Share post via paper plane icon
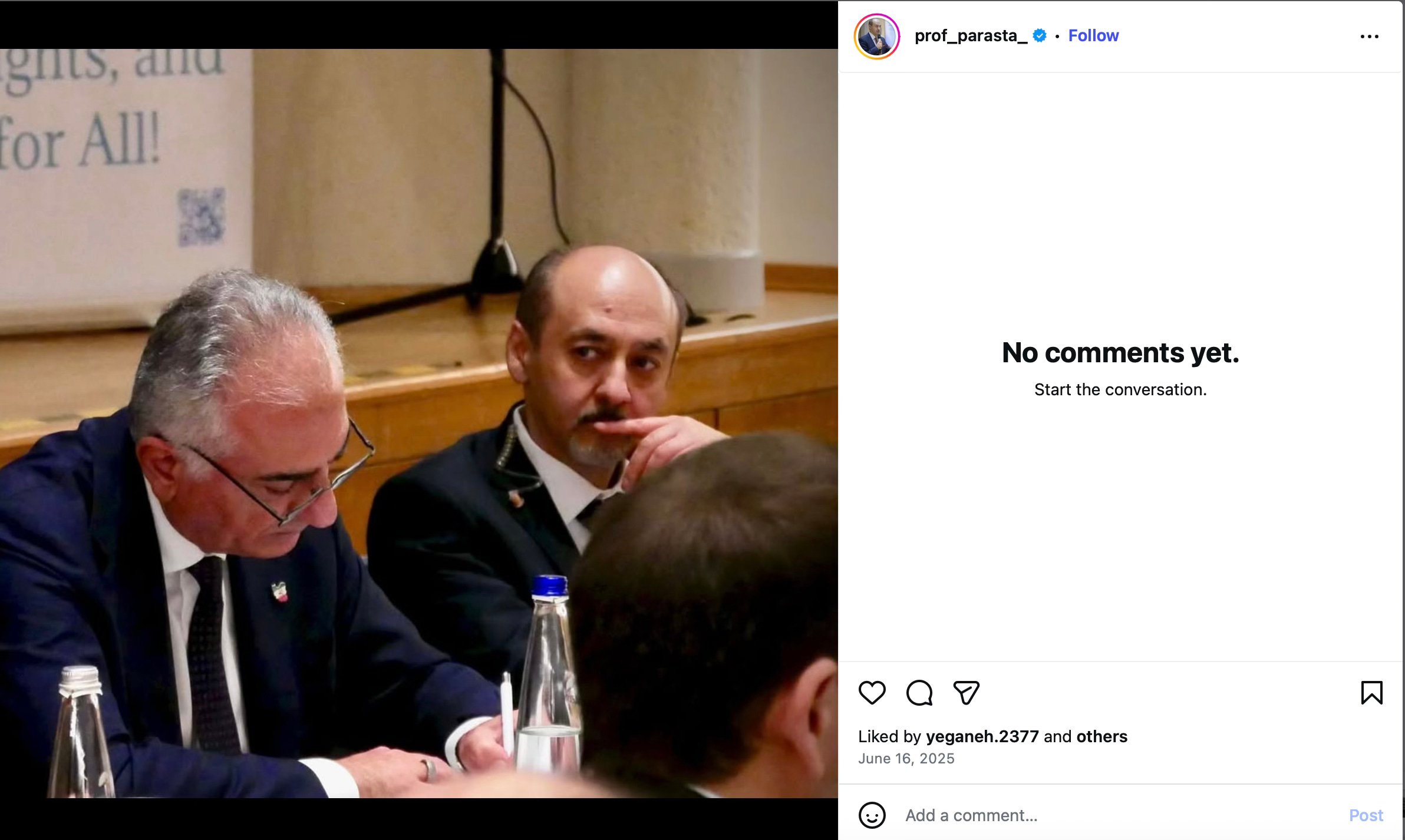 [966, 693]
